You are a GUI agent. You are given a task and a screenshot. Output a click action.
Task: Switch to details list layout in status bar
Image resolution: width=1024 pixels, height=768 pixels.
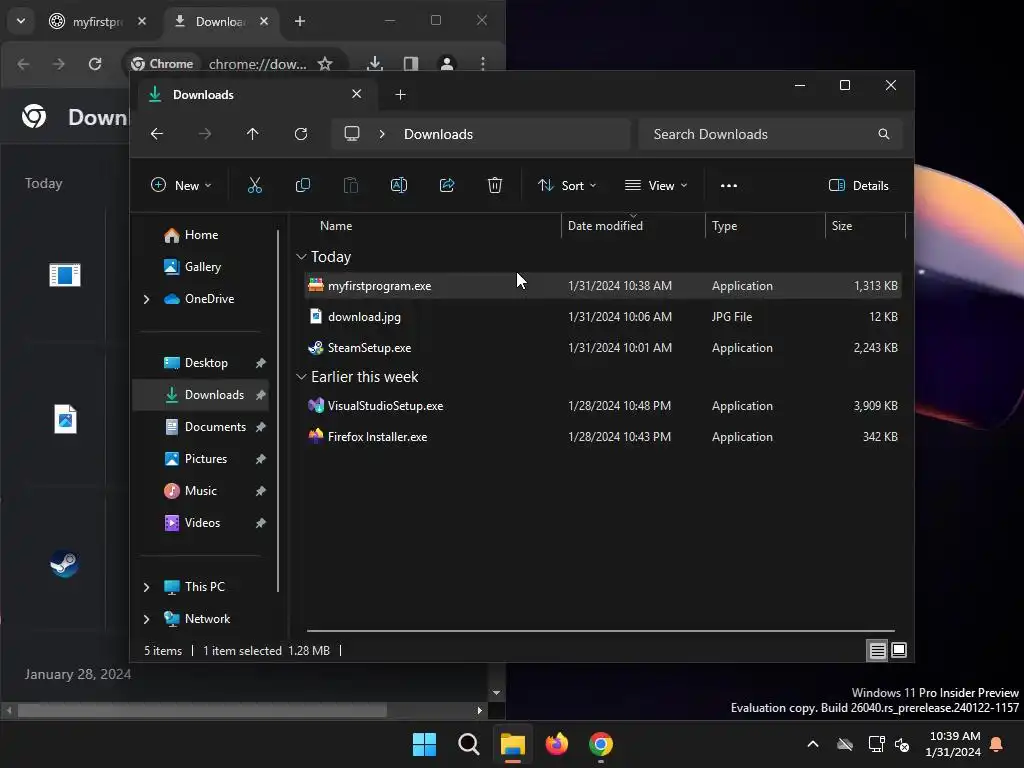pos(877,650)
